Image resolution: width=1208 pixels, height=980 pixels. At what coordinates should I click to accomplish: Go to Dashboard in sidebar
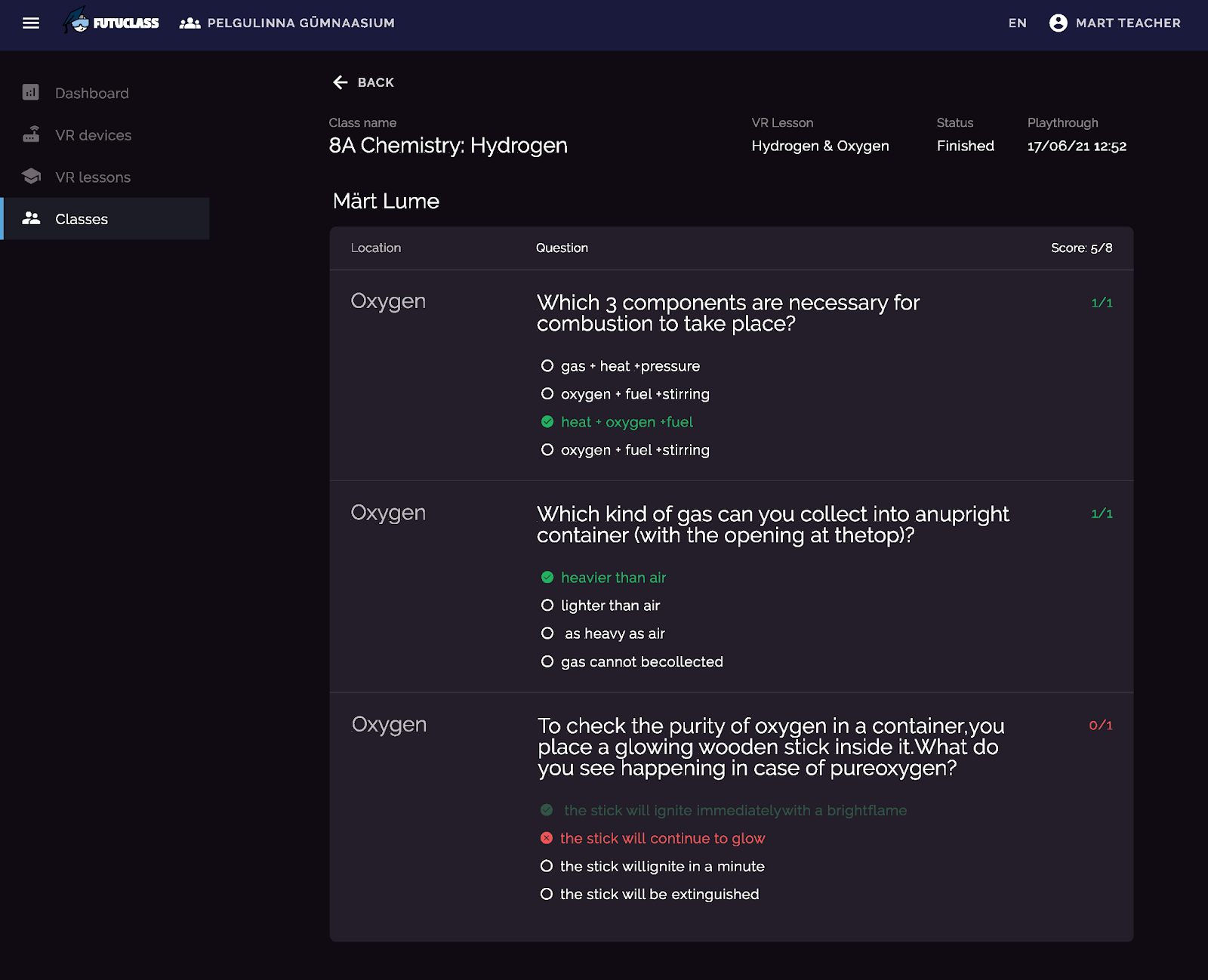105,93
